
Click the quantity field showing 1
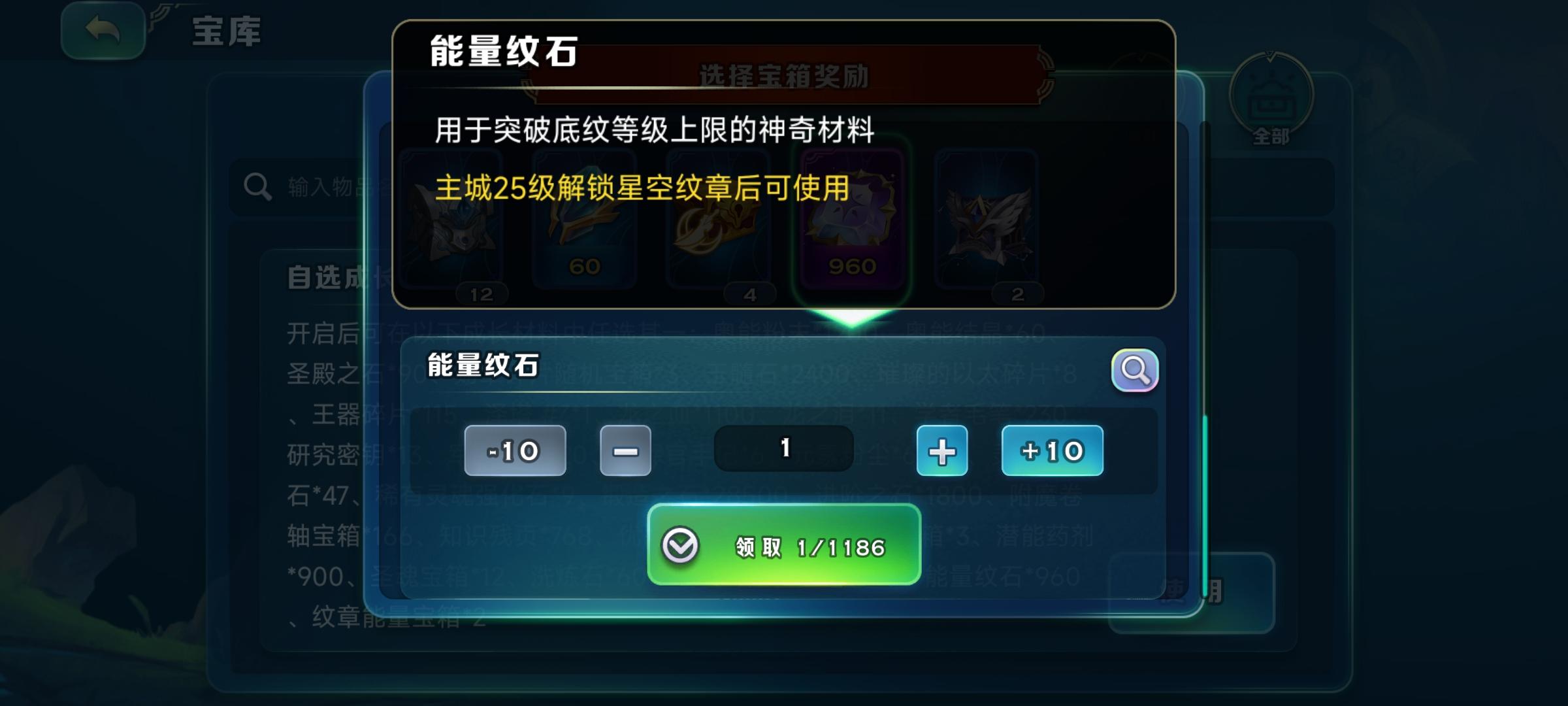[784, 448]
